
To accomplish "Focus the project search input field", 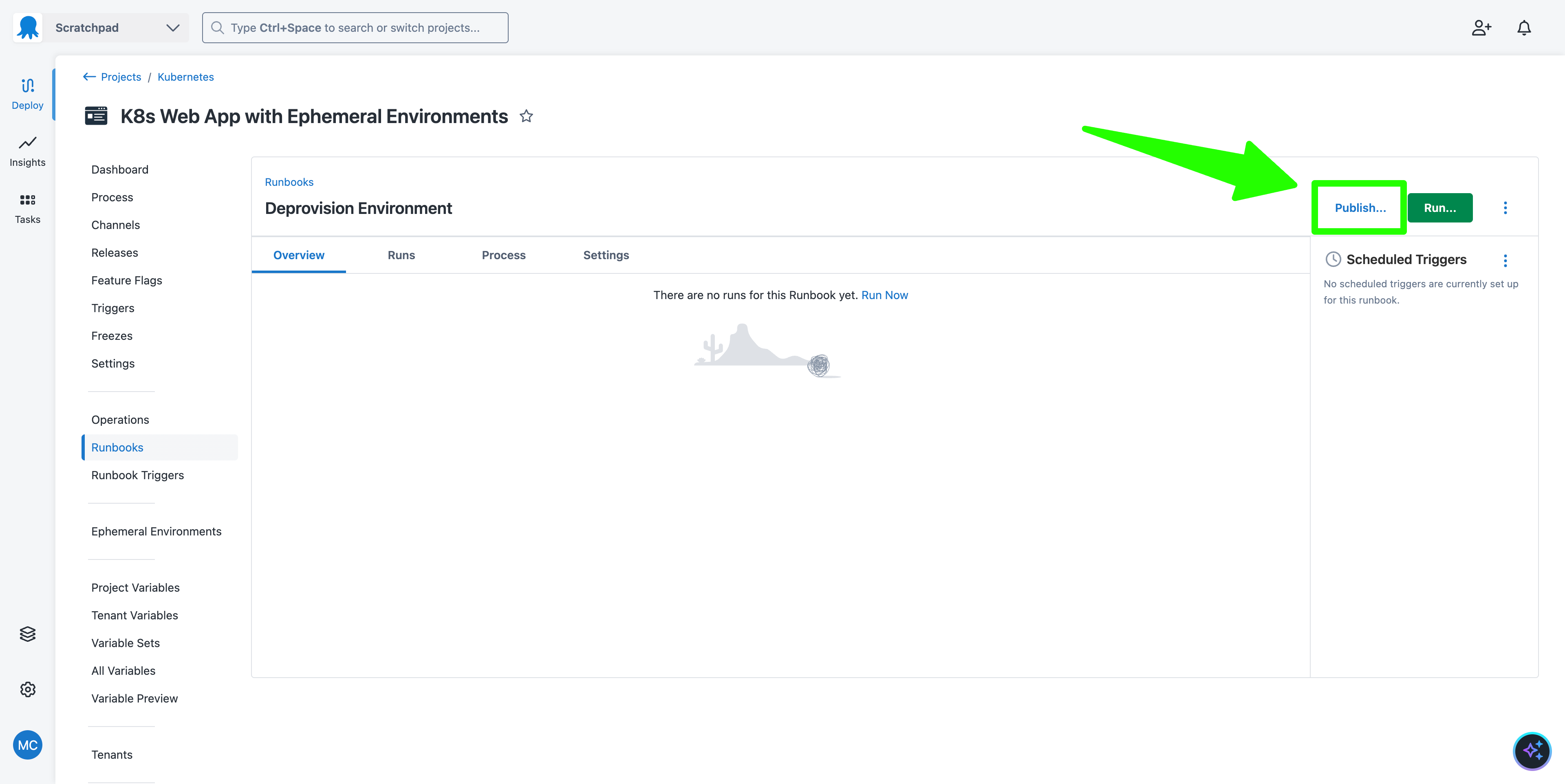I will [355, 27].
